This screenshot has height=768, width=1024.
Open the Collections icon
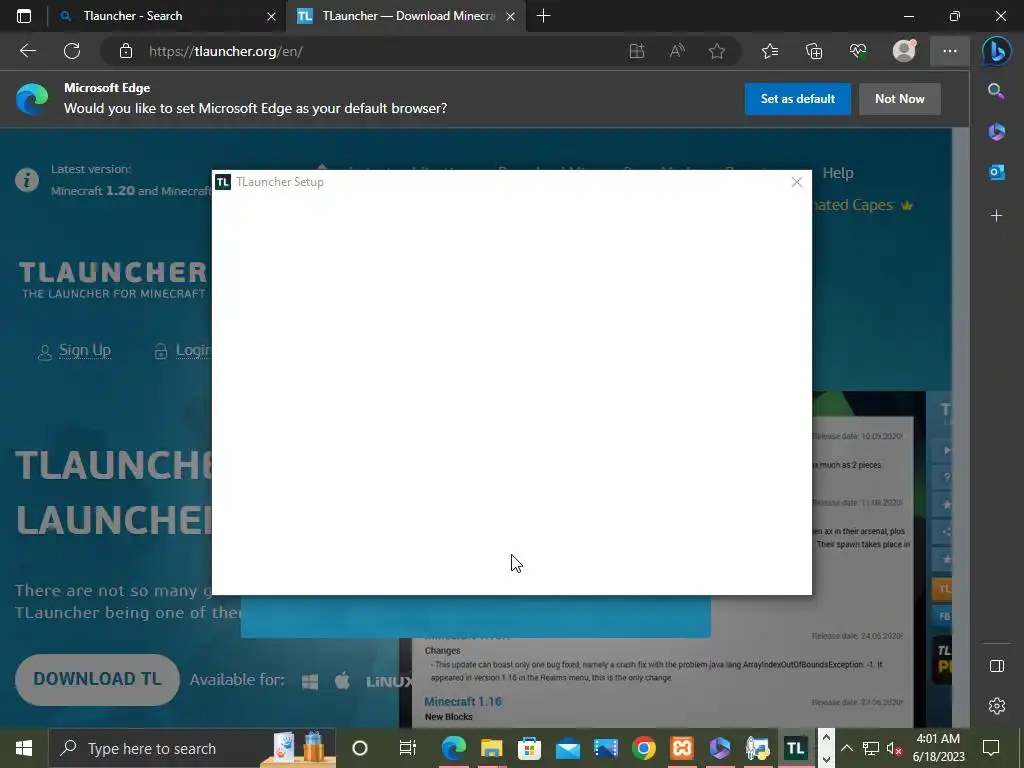[x=814, y=51]
